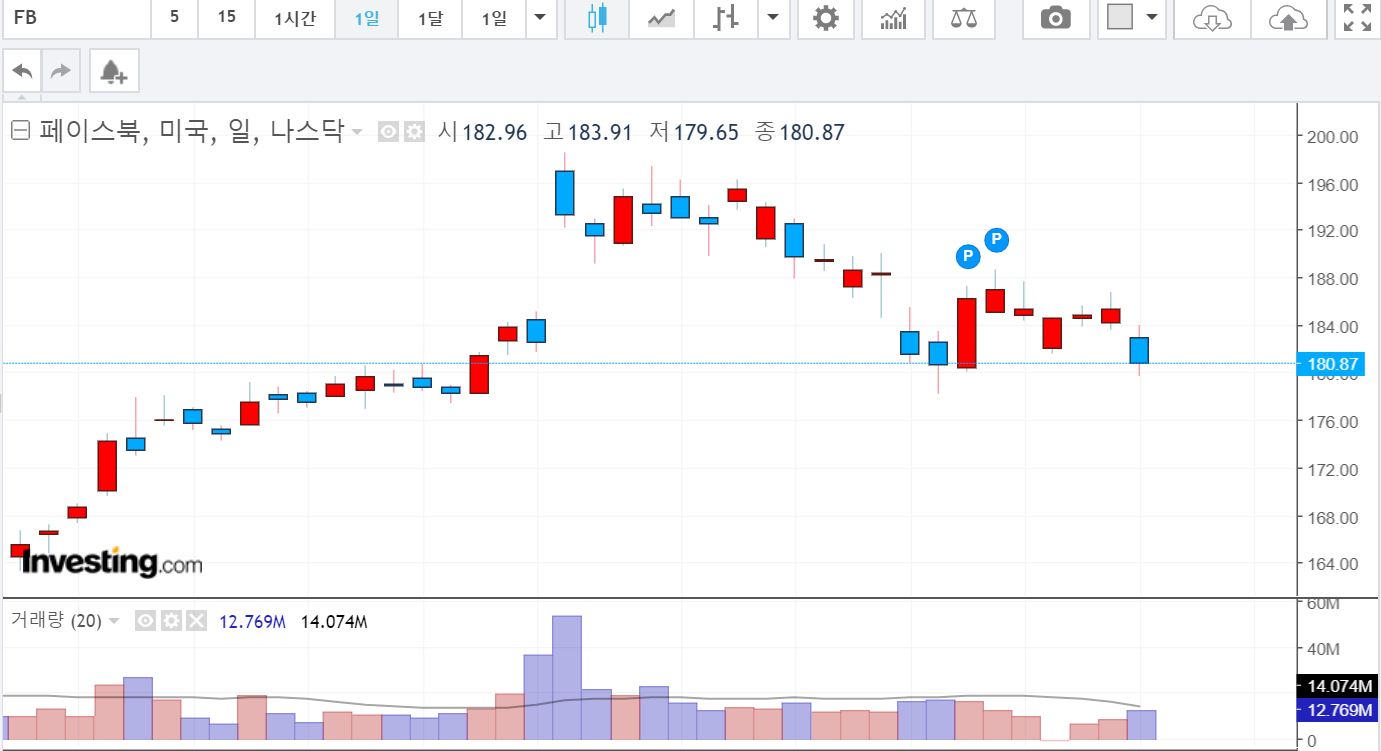Screen dimensions: 1381x751
Task: Click the 188.00 price axis label
Action: click(x=1334, y=279)
